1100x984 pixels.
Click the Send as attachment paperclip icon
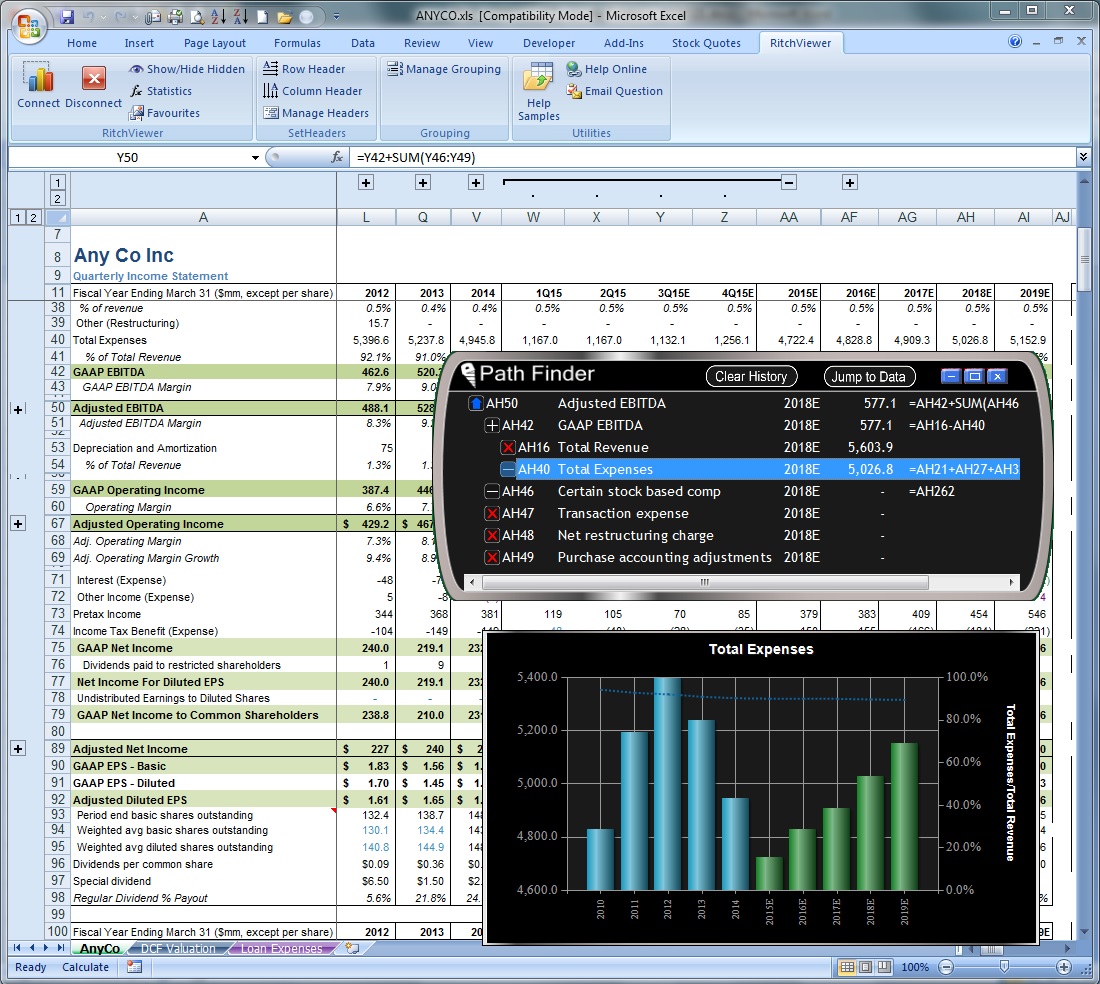pos(152,17)
